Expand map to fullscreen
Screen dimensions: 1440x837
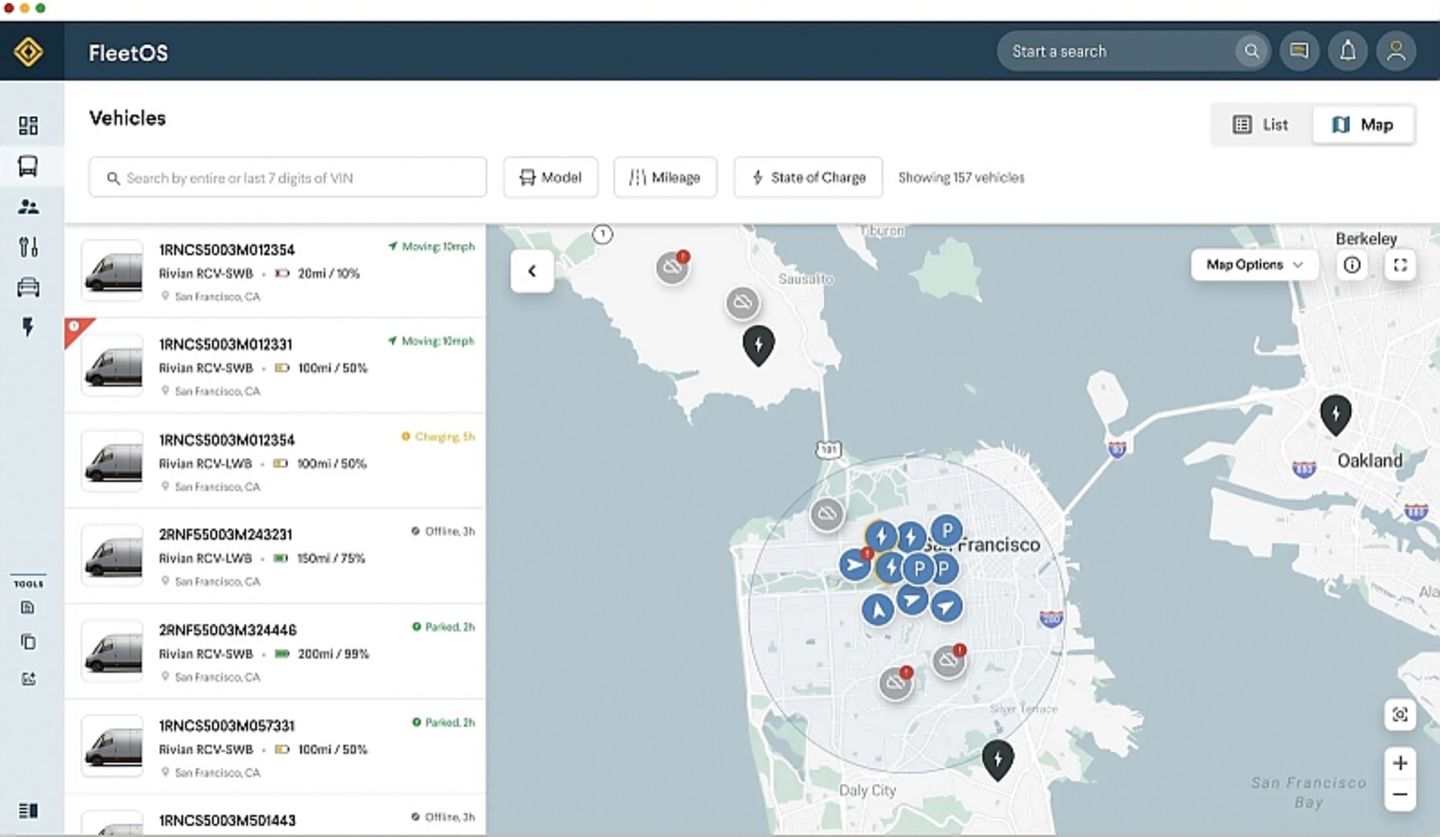pos(1400,265)
